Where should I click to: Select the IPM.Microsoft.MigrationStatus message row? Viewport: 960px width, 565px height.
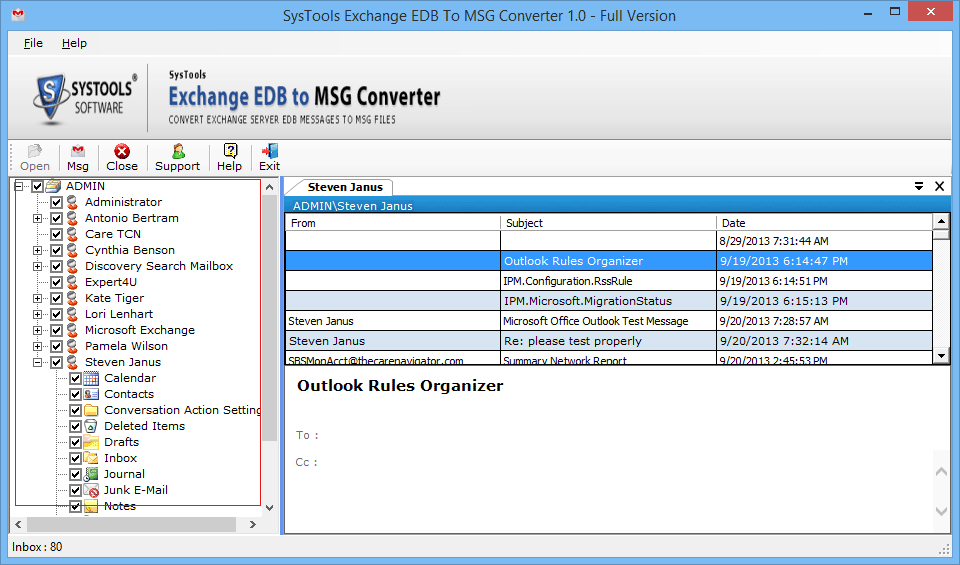pos(609,301)
